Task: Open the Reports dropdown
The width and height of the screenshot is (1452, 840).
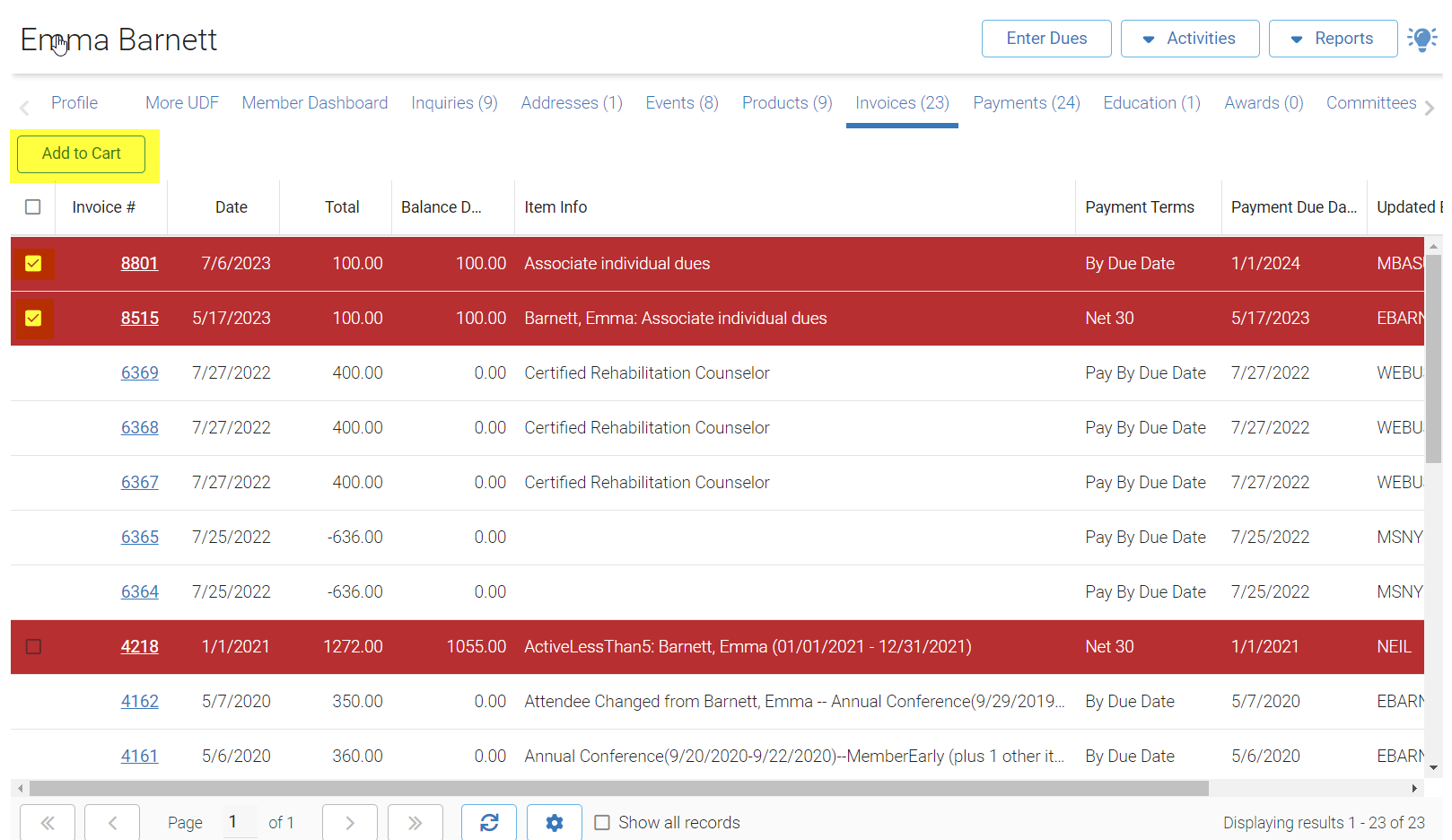Action: pyautogui.click(x=1334, y=39)
